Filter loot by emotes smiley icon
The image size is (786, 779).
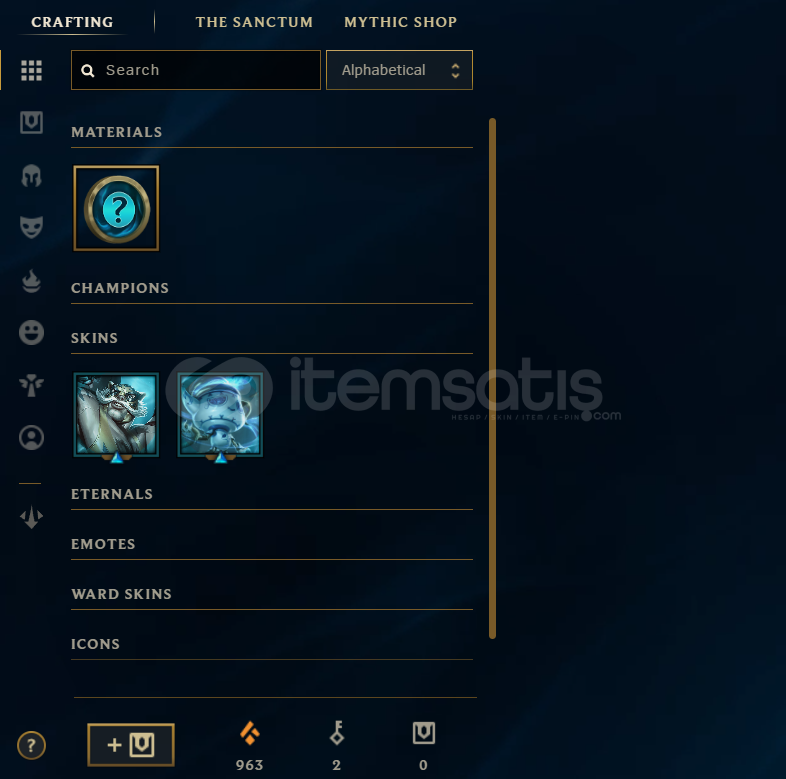point(31,332)
